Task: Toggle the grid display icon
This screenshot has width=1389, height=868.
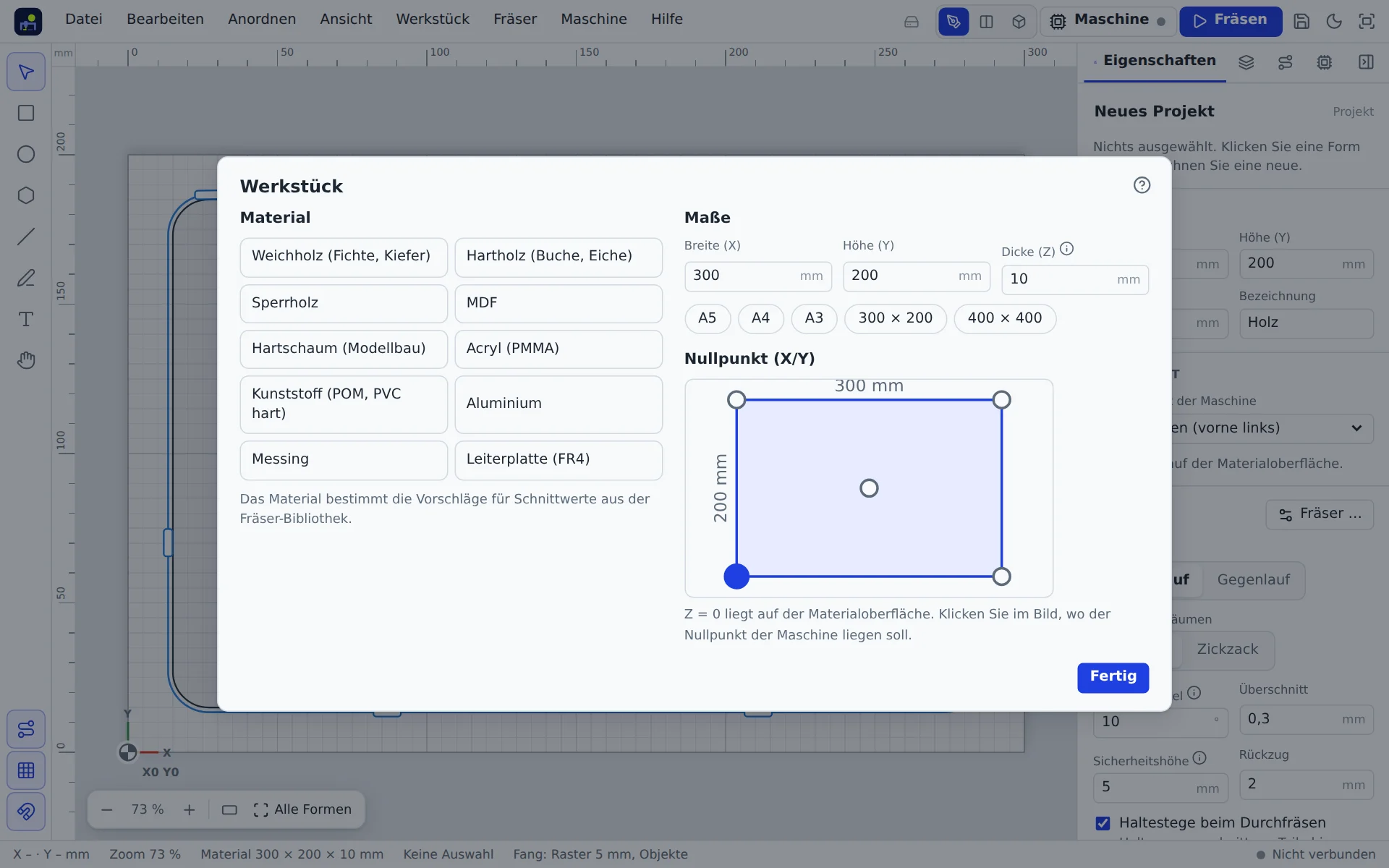Action: (26, 770)
